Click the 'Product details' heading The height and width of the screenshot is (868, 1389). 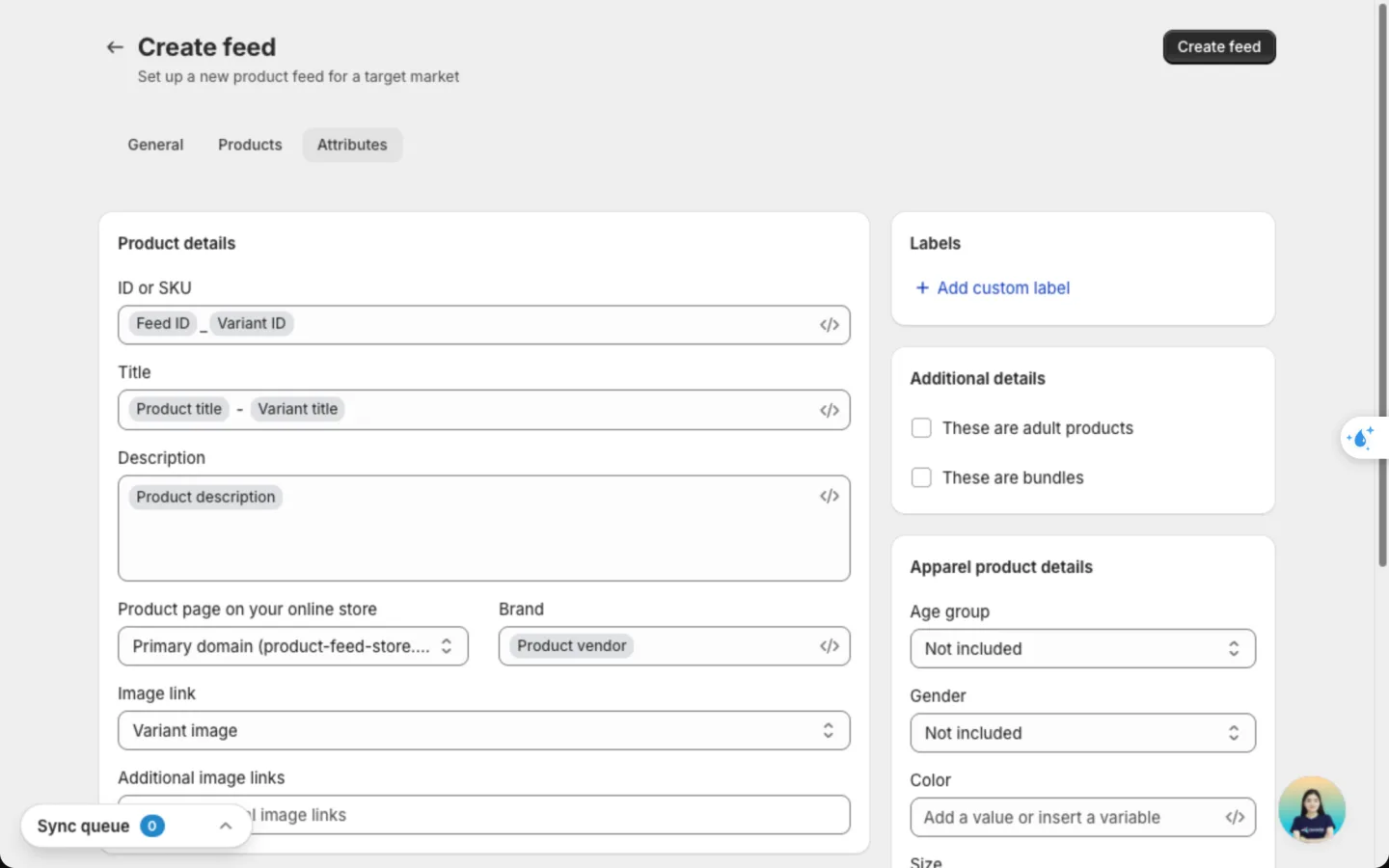(x=177, y=244)
